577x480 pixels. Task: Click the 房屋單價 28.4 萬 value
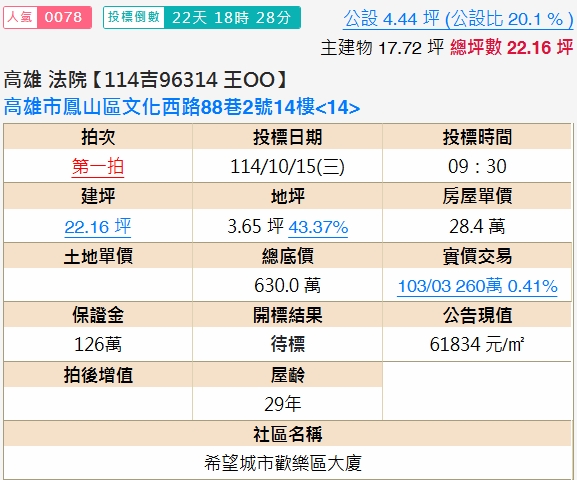coord(477,226)
